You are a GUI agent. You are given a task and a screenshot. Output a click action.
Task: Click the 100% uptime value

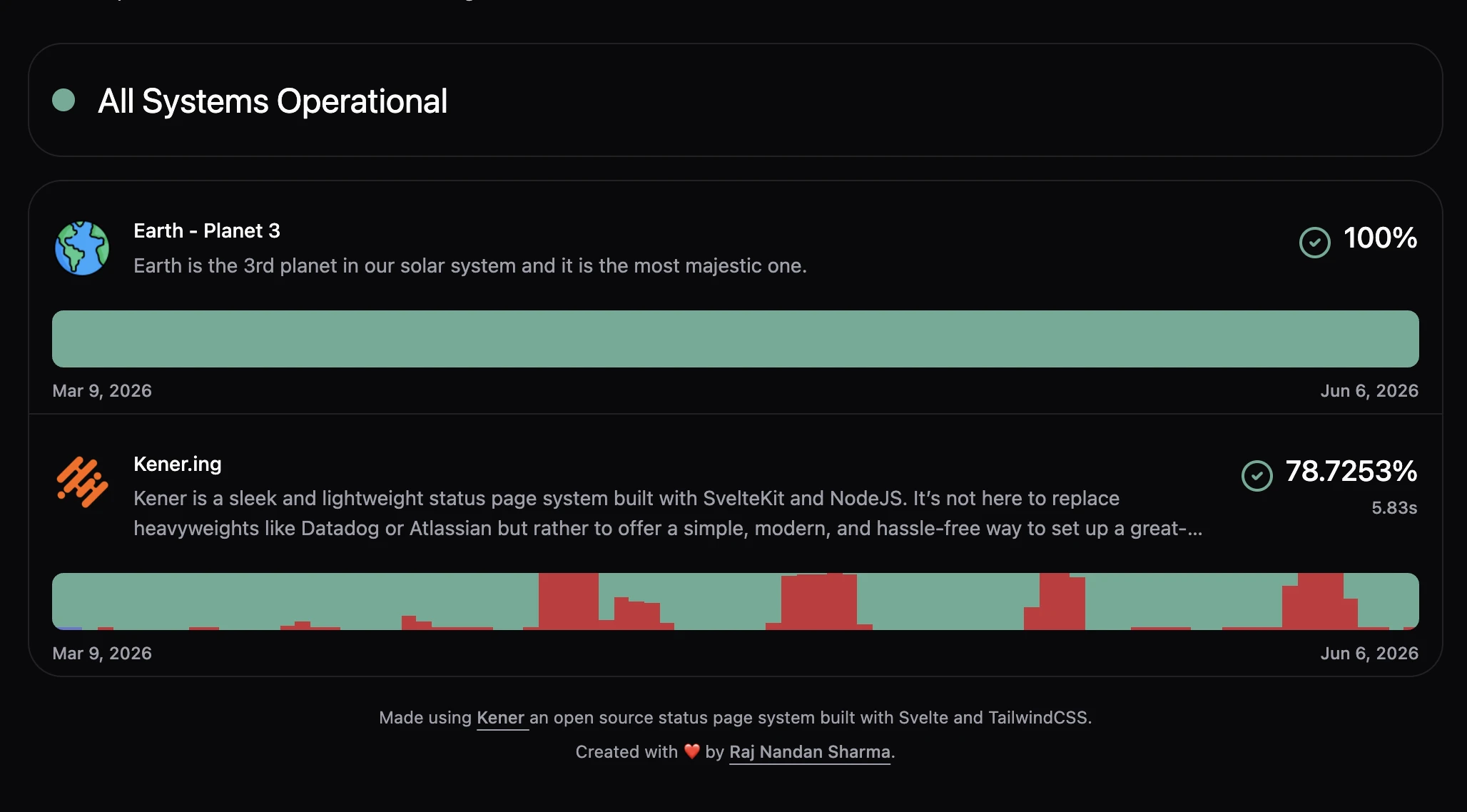(x=1380, y=238)
